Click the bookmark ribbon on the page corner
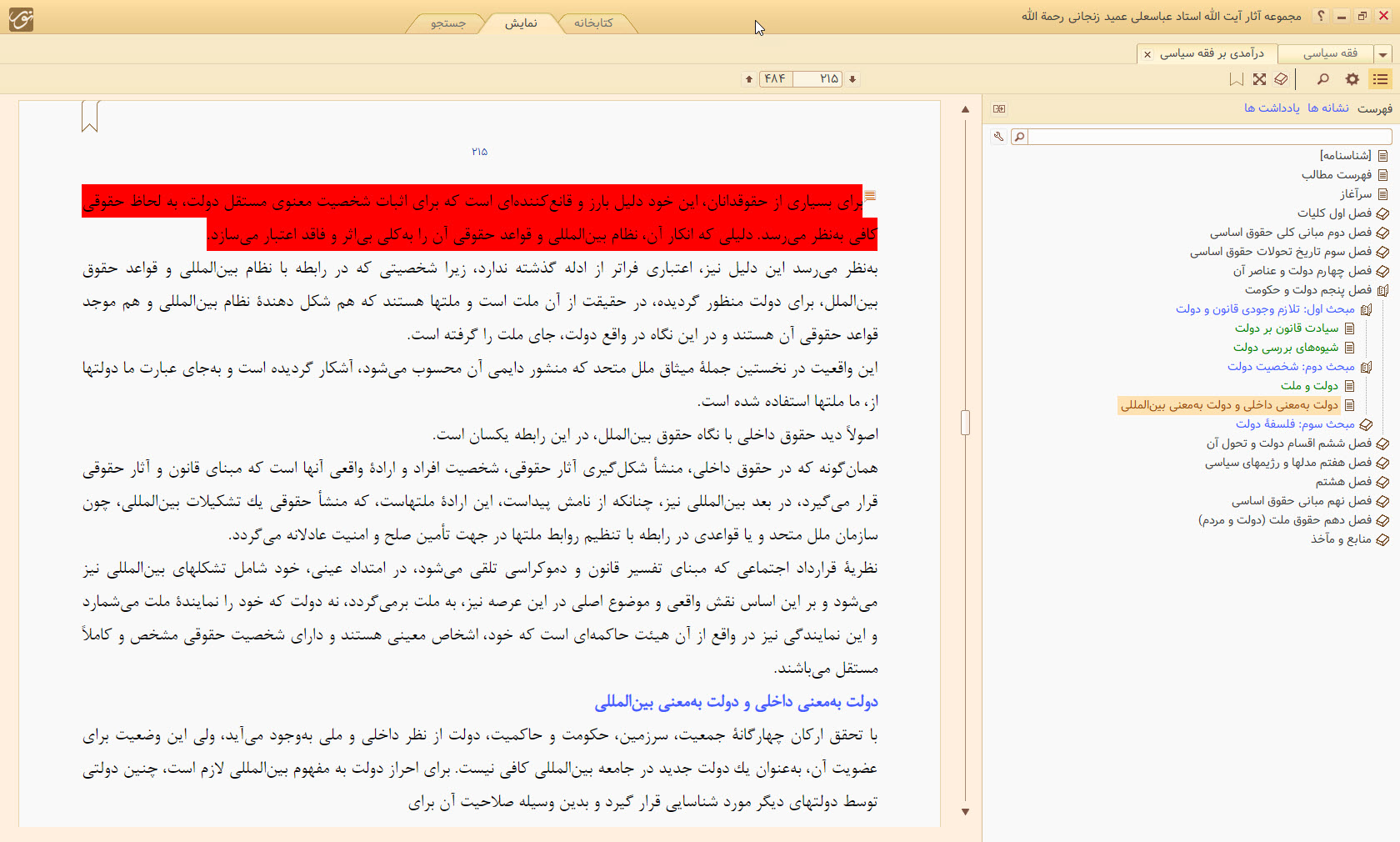1400x842 pixels. point(90,116)
